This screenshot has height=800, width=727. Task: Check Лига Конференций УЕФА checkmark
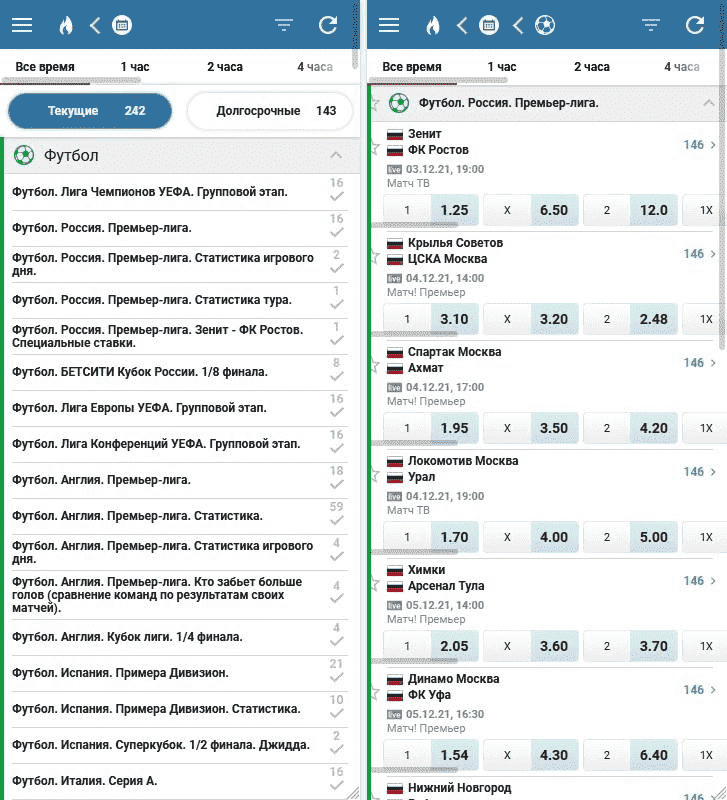(337, 448)
